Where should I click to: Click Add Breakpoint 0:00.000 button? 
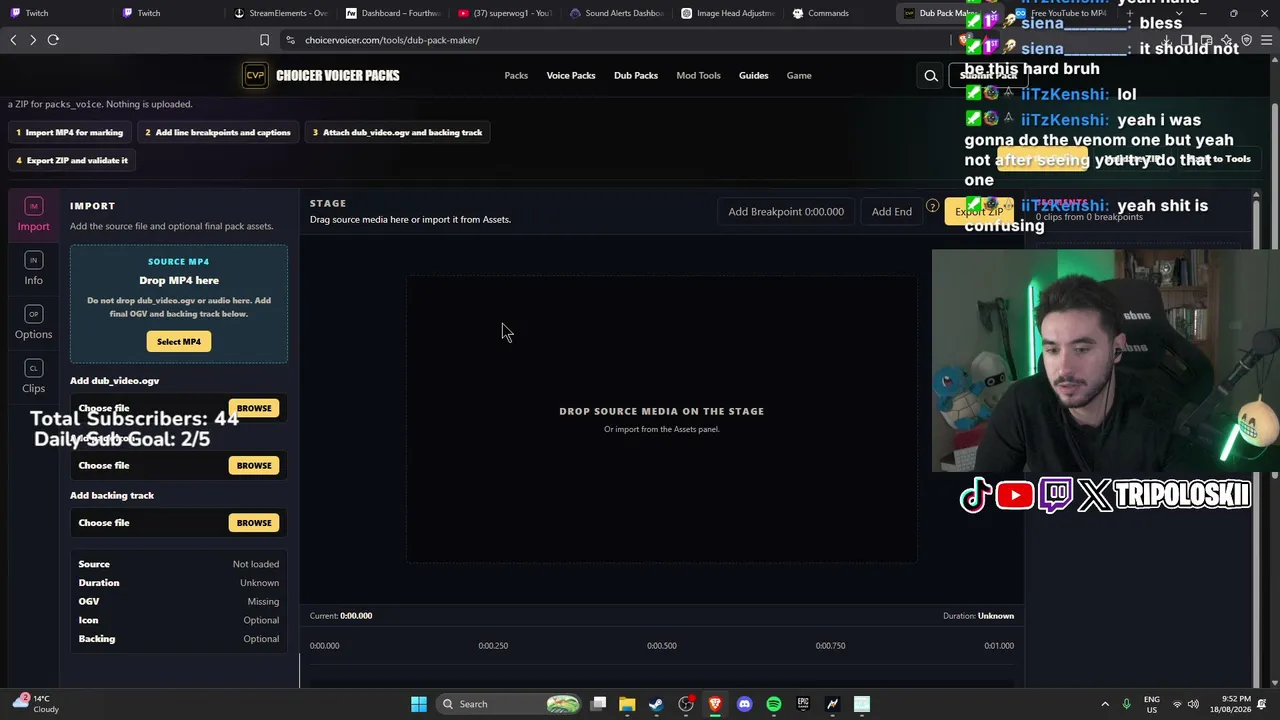[x=786, y=211]
